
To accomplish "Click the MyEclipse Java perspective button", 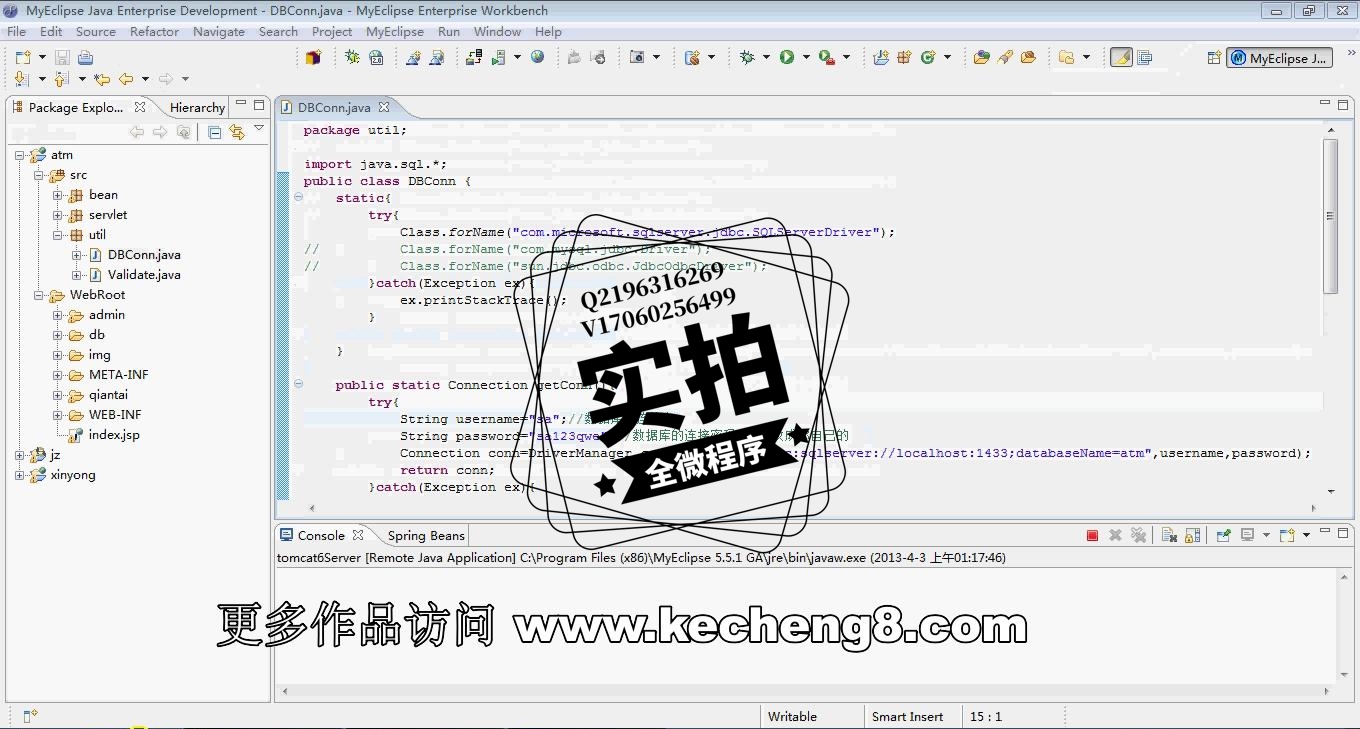I will (x=1280, y=58).
